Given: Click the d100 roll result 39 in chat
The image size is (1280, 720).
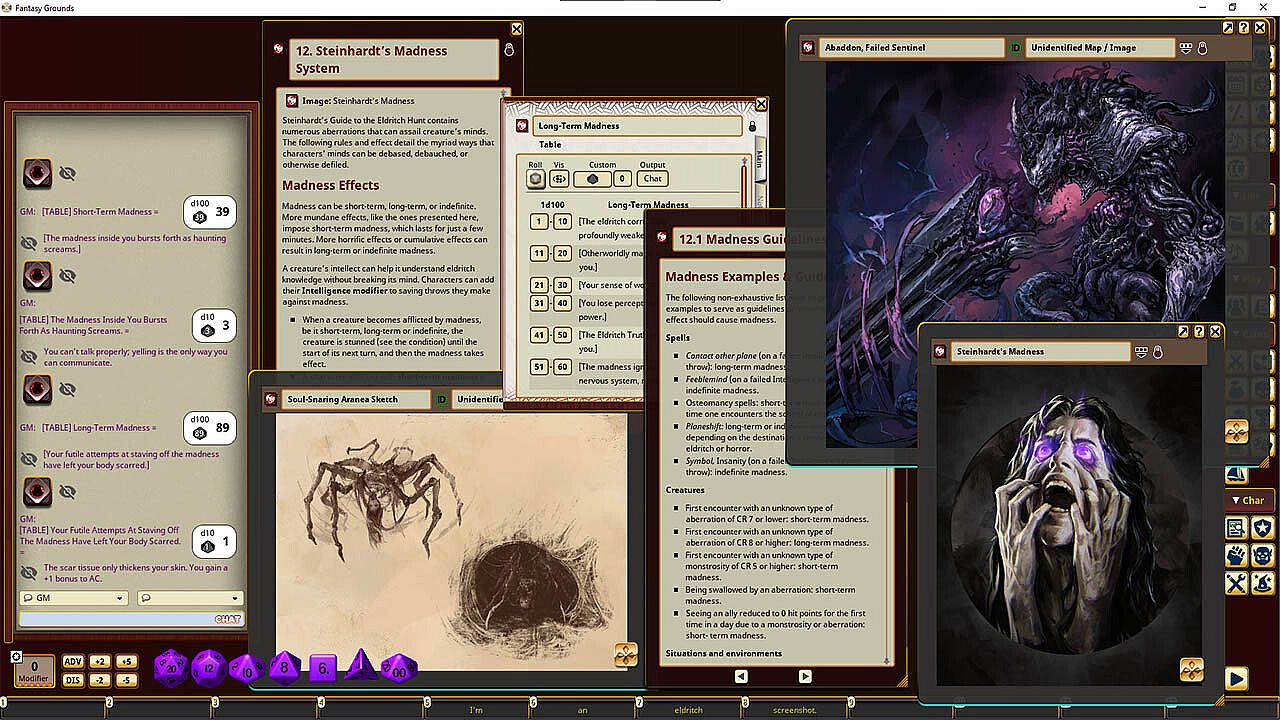Looking at the screenshot, I should [x=210, y=212].
